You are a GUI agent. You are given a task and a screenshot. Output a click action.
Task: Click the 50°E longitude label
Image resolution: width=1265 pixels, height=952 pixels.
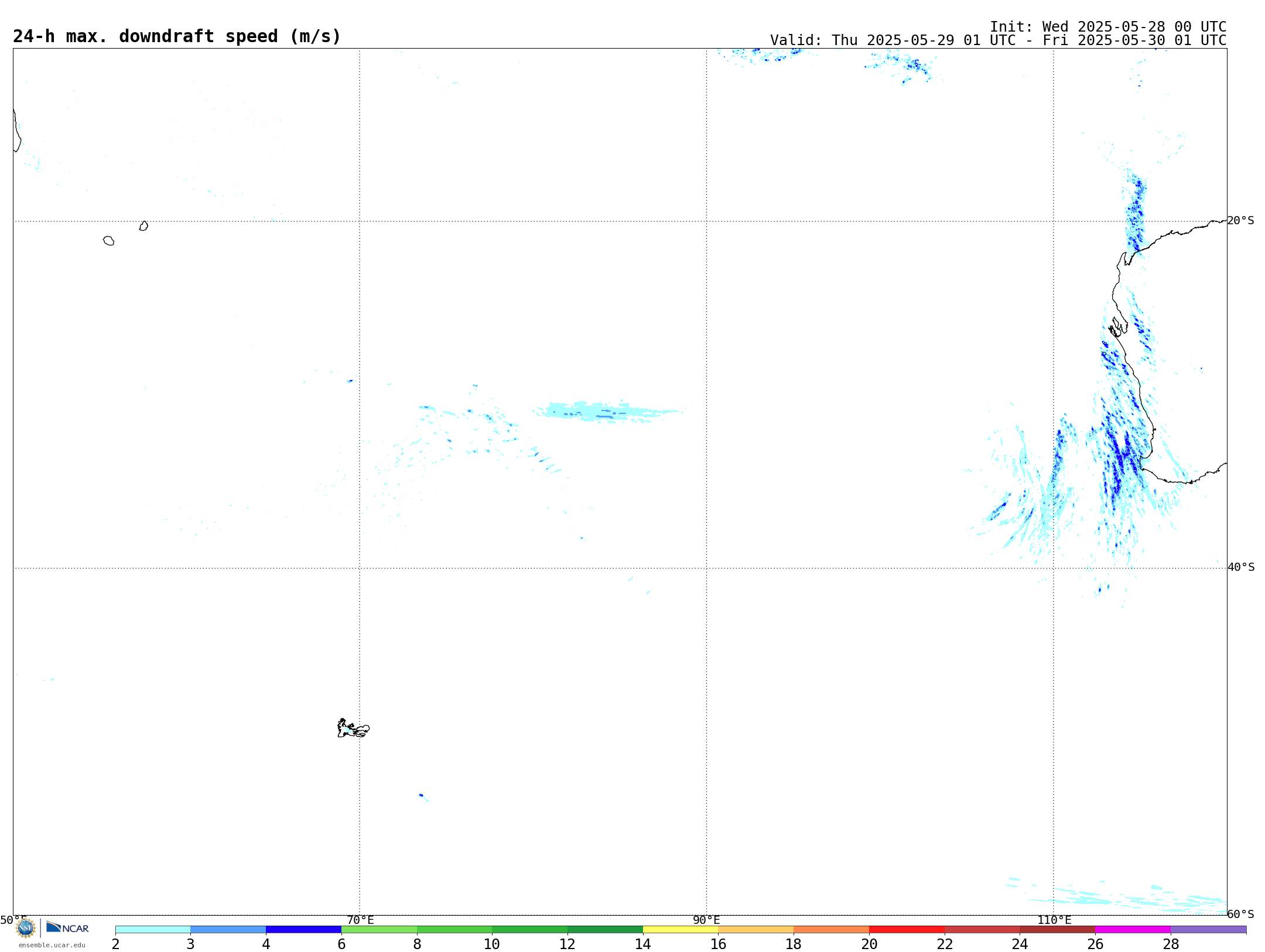point(13,920)
